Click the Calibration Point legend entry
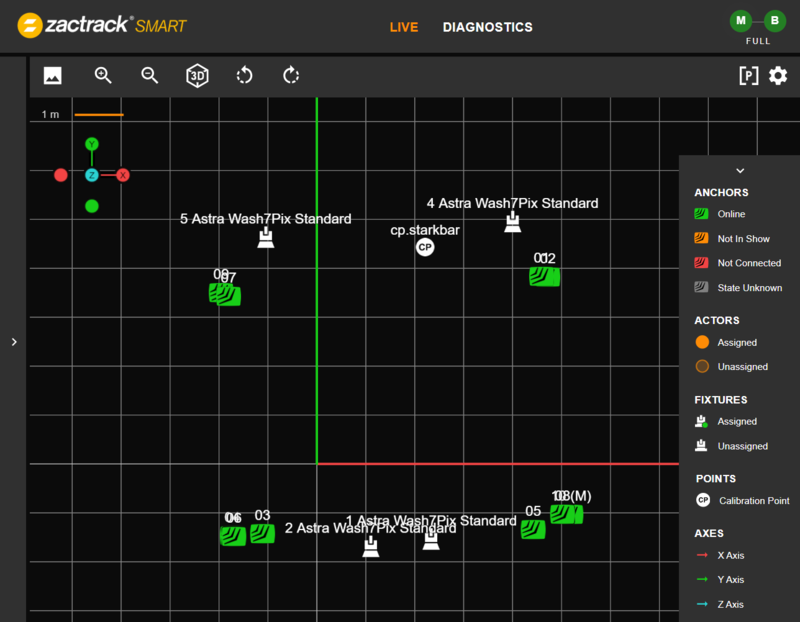The image size is (800, 622). coord(743,501)
